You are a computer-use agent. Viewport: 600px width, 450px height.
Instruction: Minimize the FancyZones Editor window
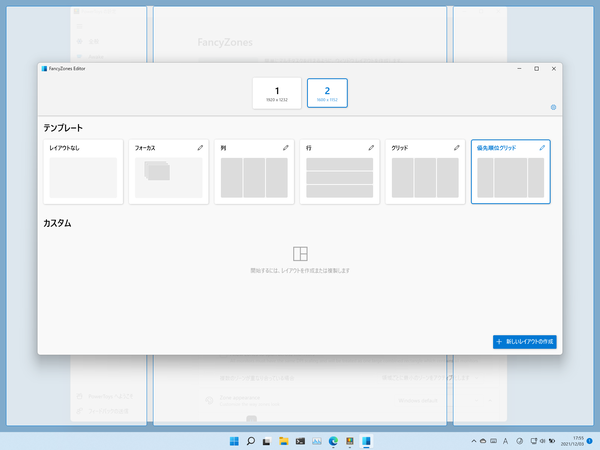click(x=519, y=69)
